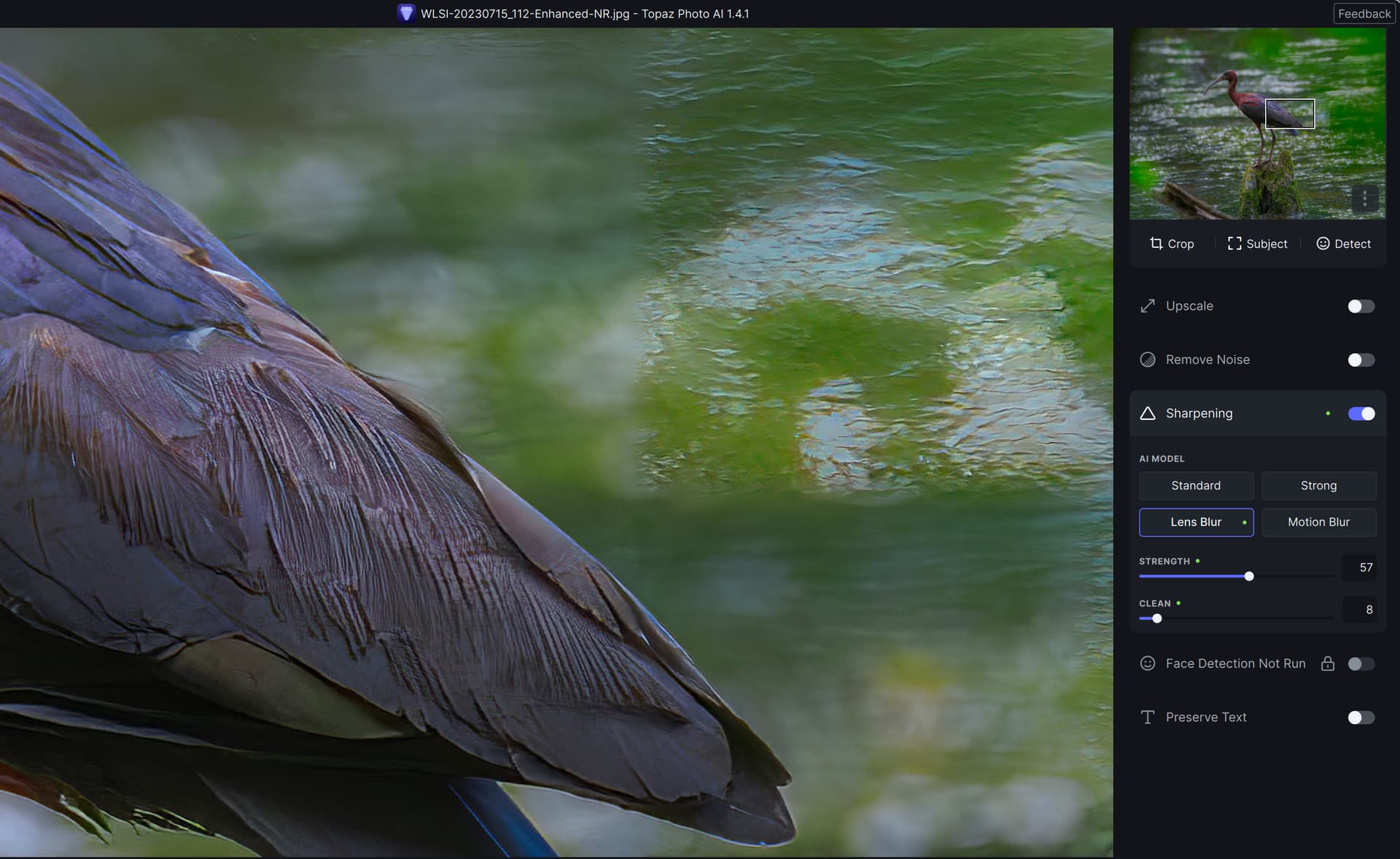This screenshot has height=859, width=1400.
Task: Click the Preserve Text T icon
Action: pyautogui.click(x=1148, y=718)
